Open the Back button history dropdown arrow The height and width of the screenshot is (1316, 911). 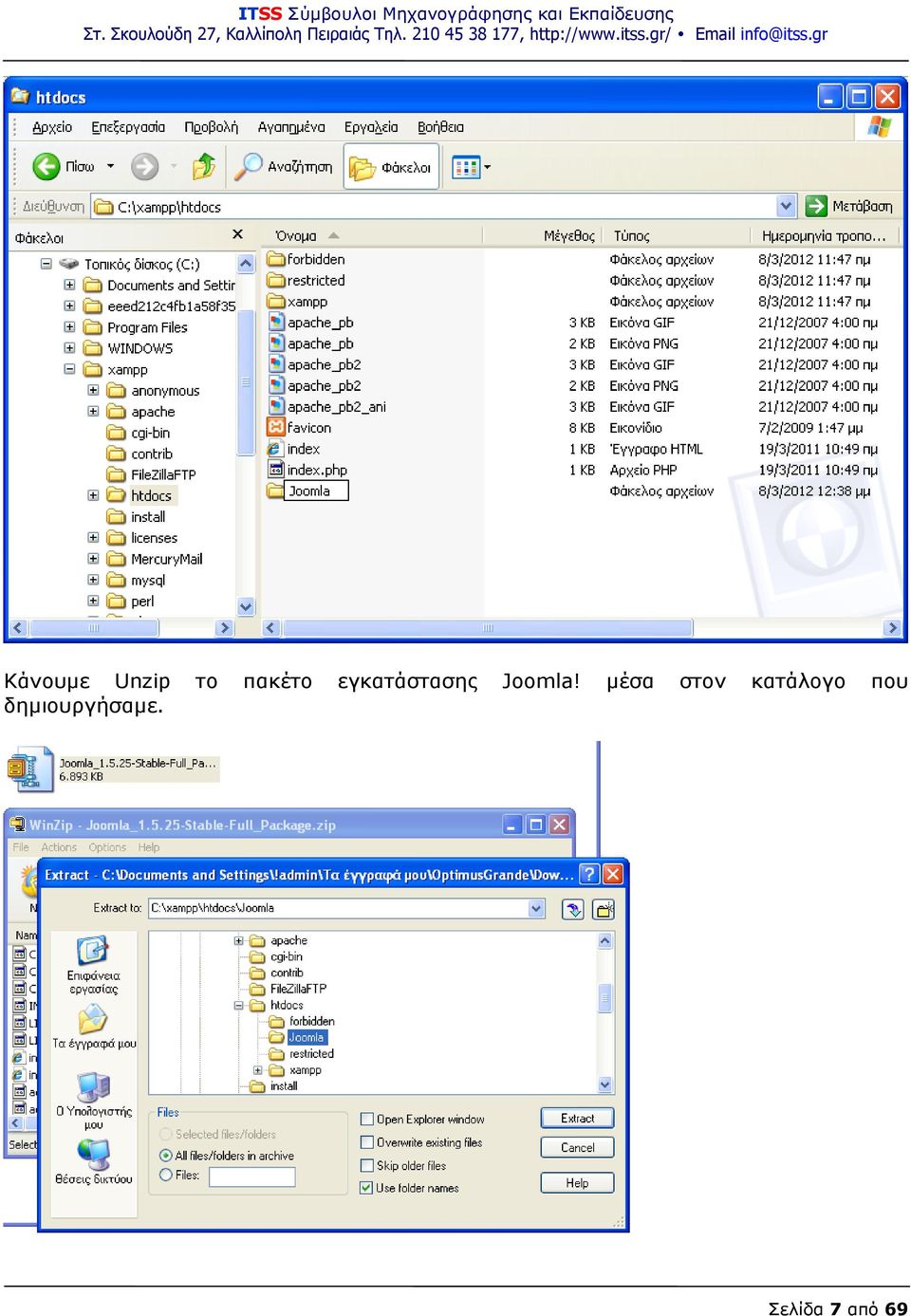[110, 167]
